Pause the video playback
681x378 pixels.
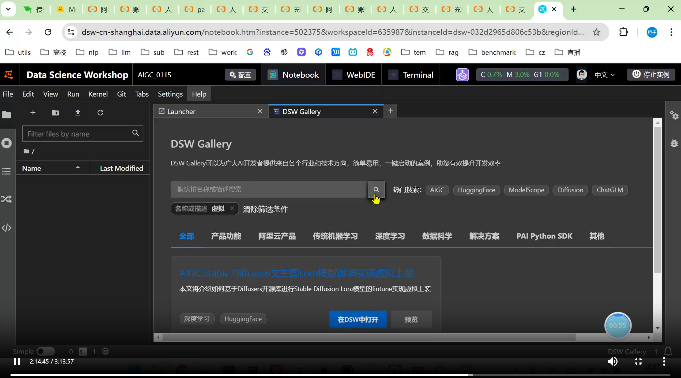[x=17, y=361]
